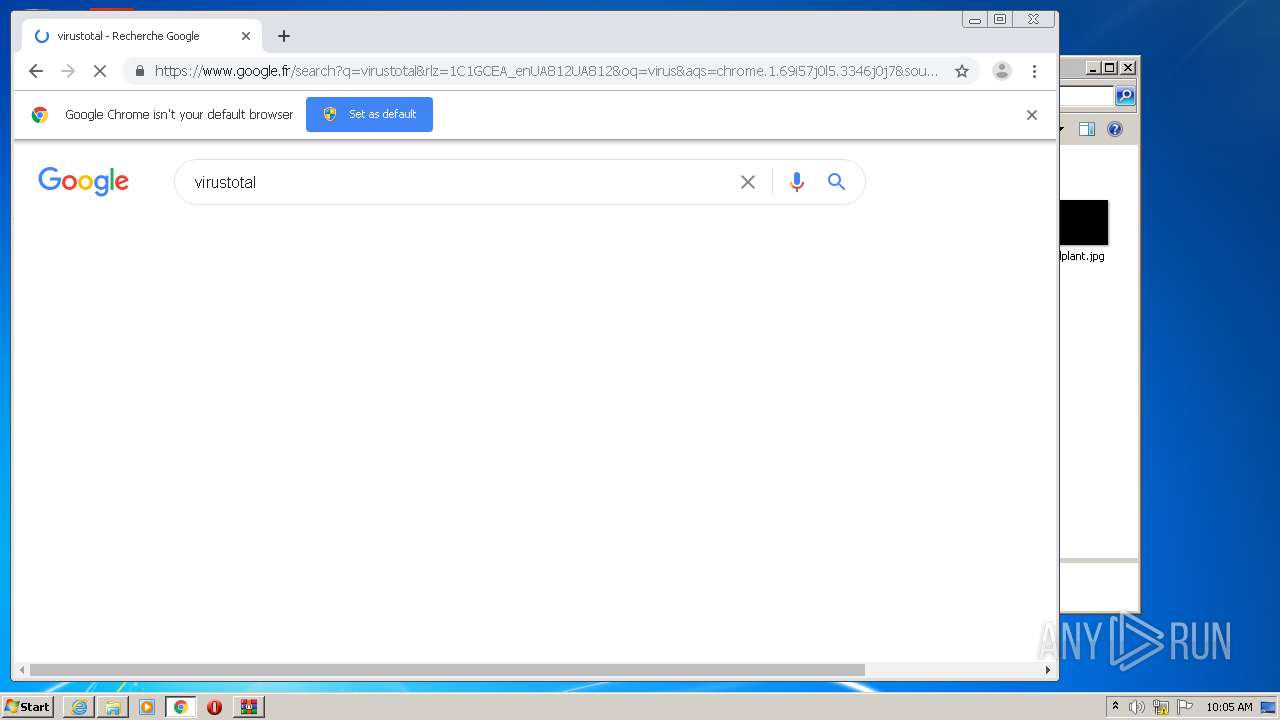
Task: Open the Windows Start menu
Action: (27, 707)
